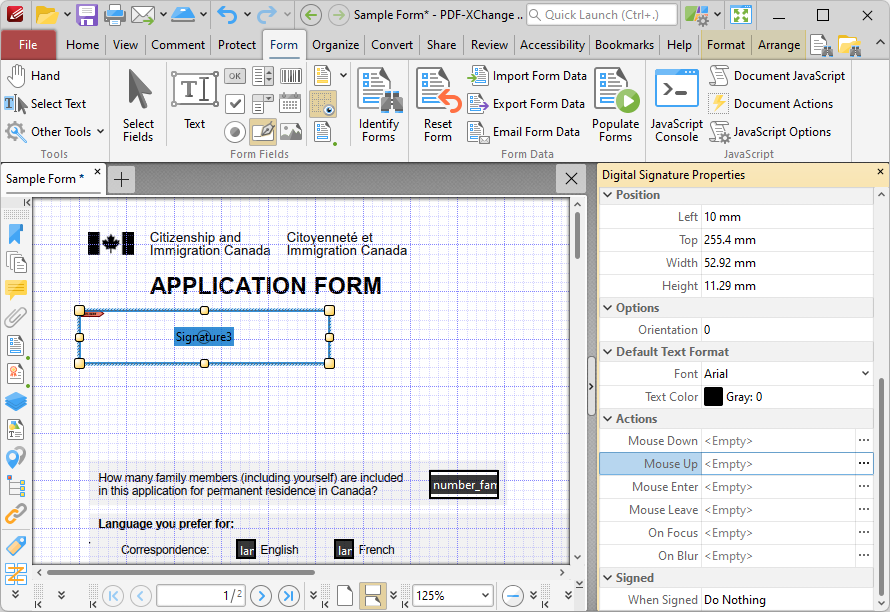Undo the last action

click(226, 15)
